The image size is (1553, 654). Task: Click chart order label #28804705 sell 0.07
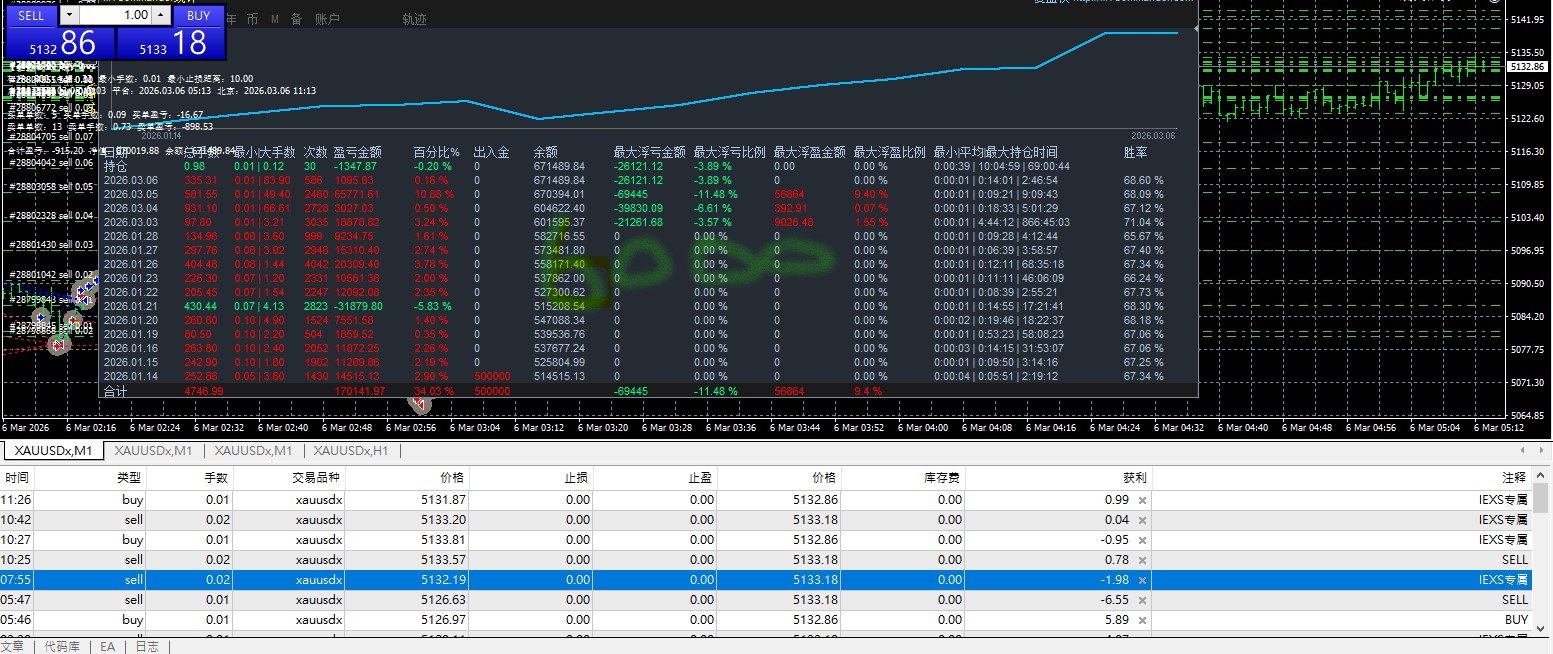[51, 137]
